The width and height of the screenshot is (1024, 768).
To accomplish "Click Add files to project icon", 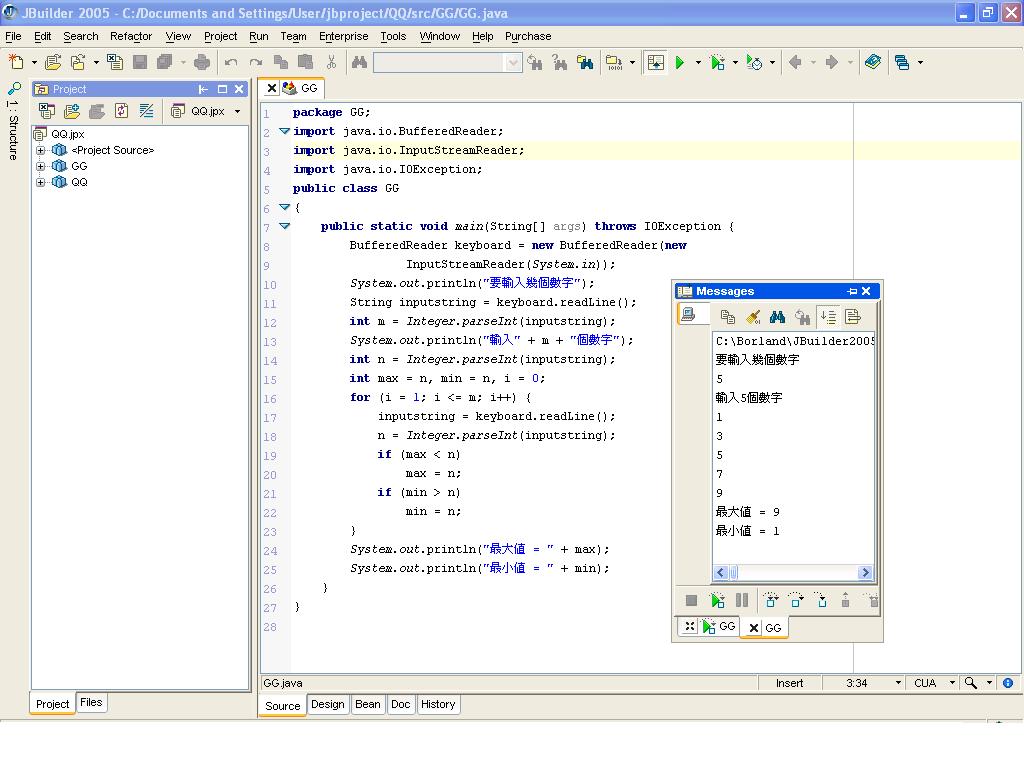I will click(x=72, y=111).
